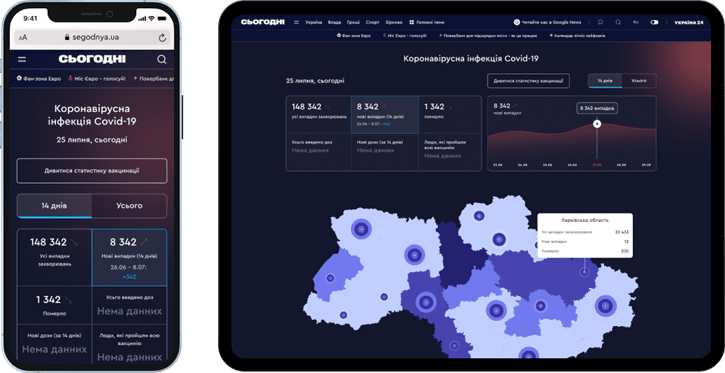The height and width of the screenshot is (373, 725).
Task: Click the segodnya.ua address bar
Action: 92,37
